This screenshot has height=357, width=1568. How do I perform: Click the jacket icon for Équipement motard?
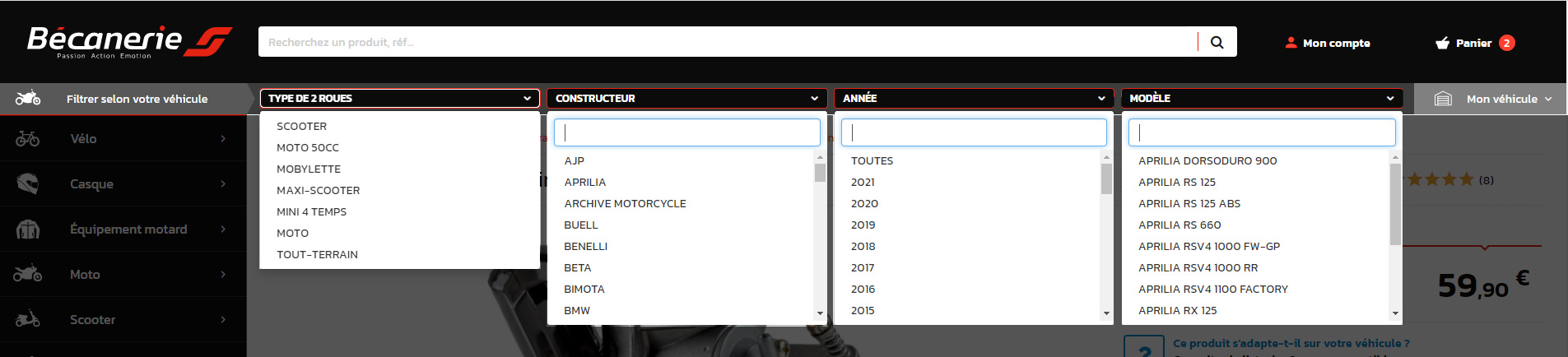click(x=28, y=229)
